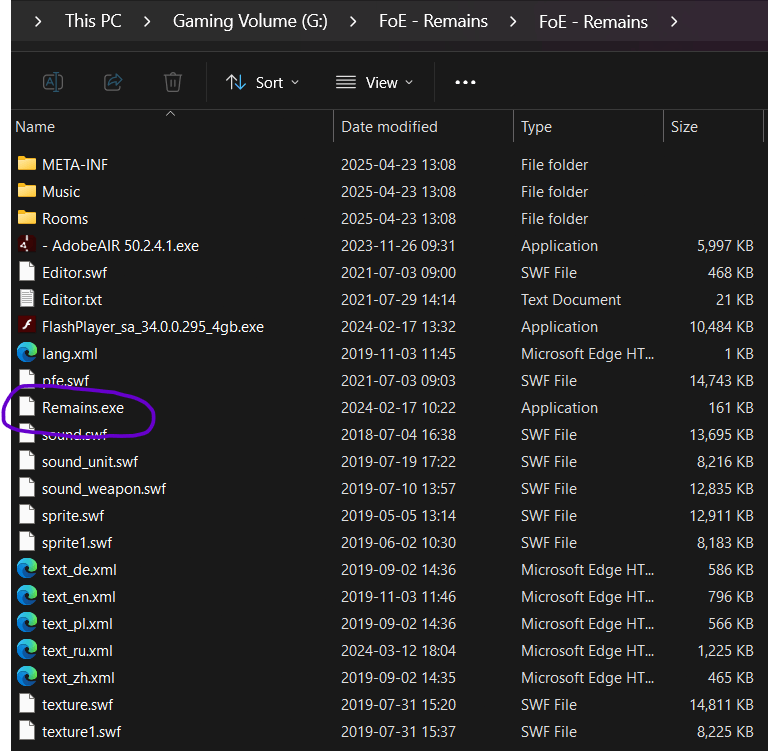The height and width of the screenshot is (751, 768).
Task: Select the sound_weapon.swf file icon
Action: click(27, 487)
